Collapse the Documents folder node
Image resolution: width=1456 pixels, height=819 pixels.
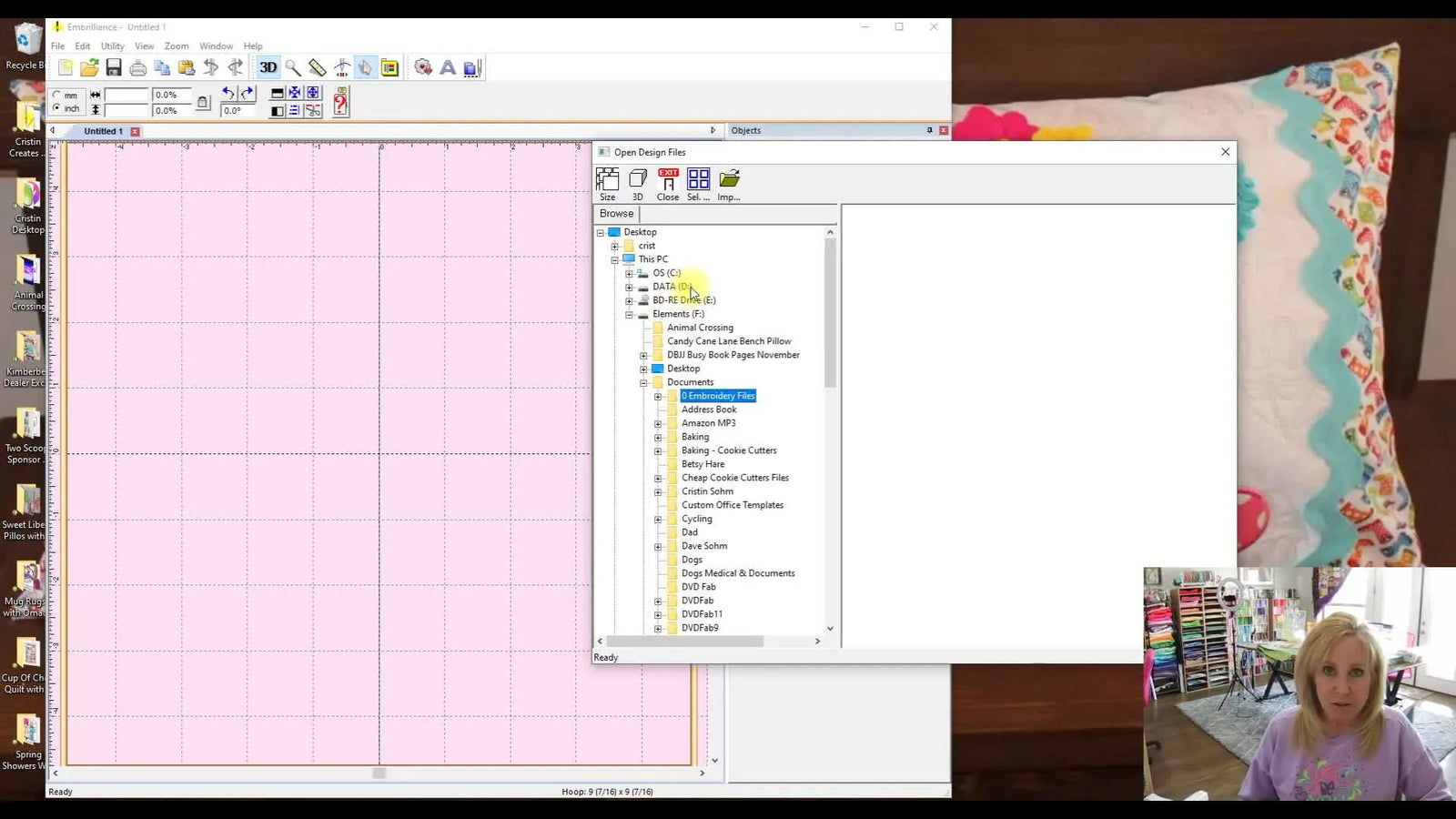643,383
